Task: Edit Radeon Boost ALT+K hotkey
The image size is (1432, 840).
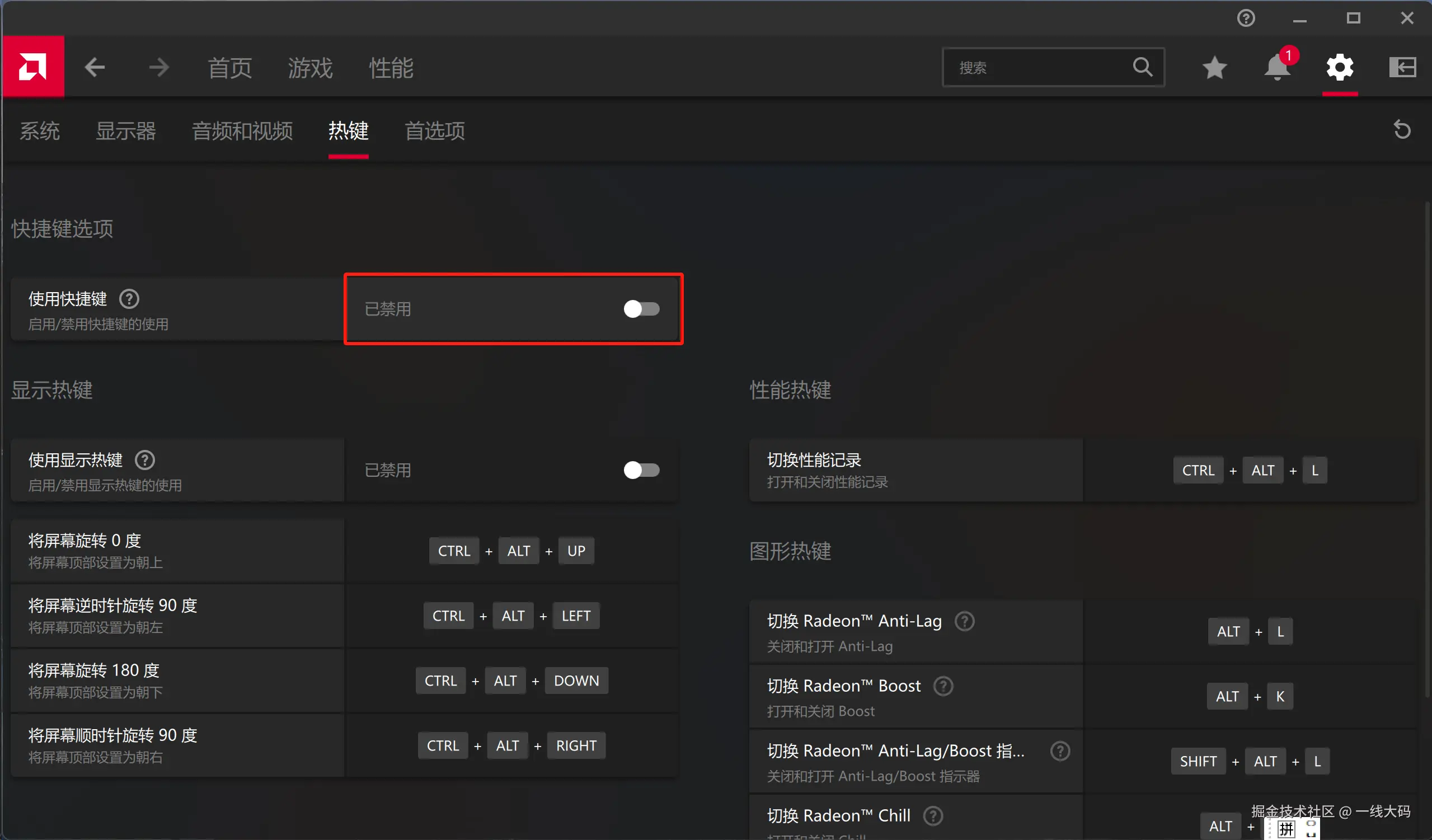Action: [1250, 696]
